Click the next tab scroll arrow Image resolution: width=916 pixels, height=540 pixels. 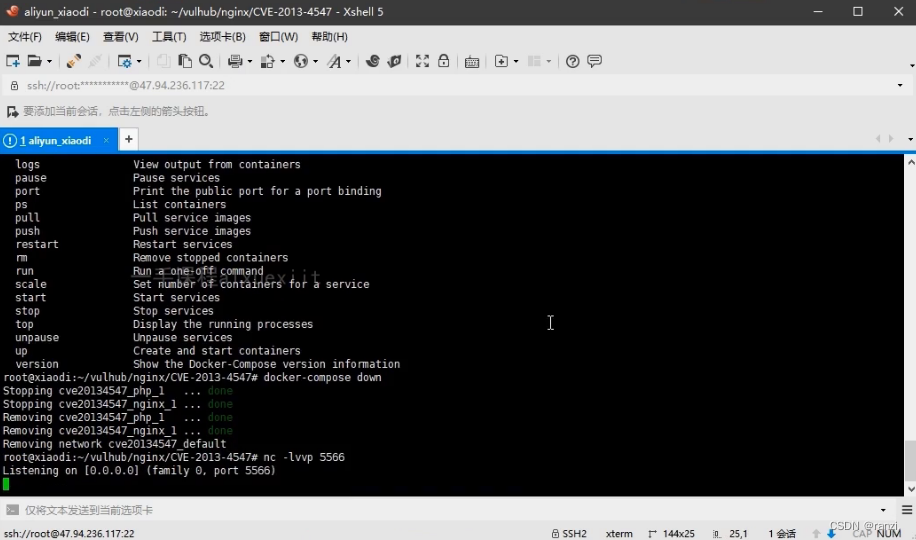891,139
